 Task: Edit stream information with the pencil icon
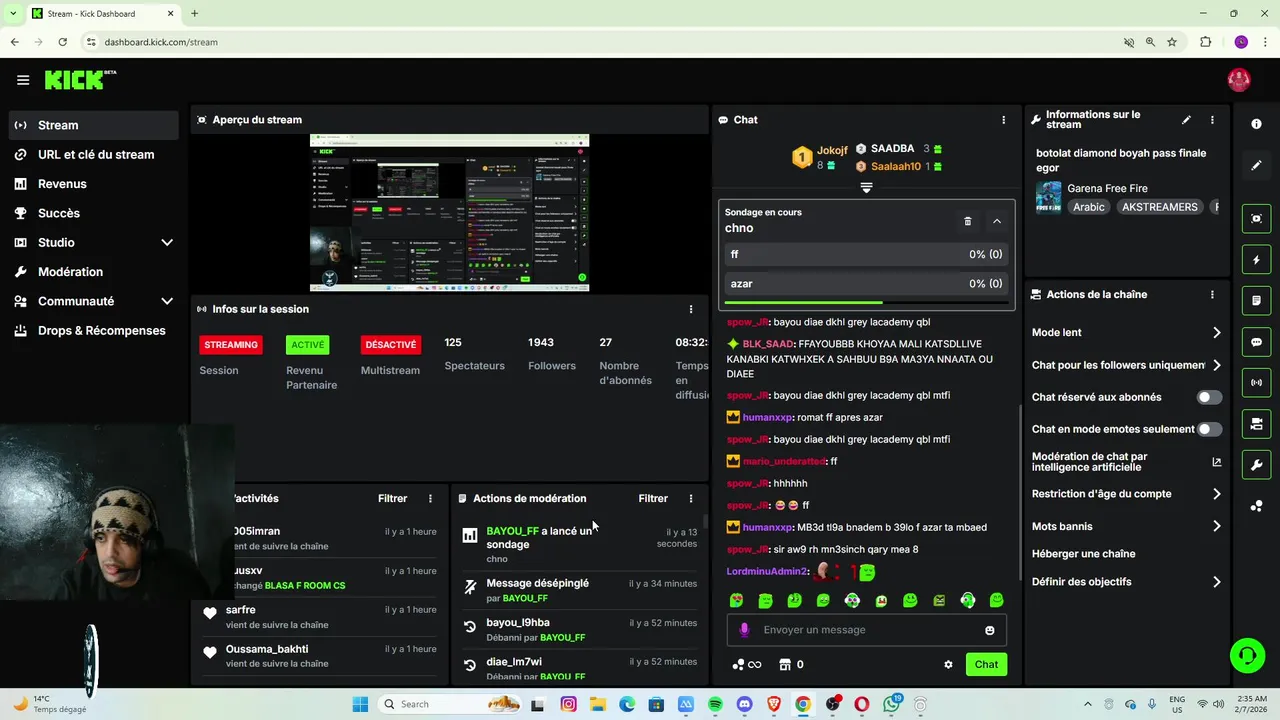[1186, 120]
